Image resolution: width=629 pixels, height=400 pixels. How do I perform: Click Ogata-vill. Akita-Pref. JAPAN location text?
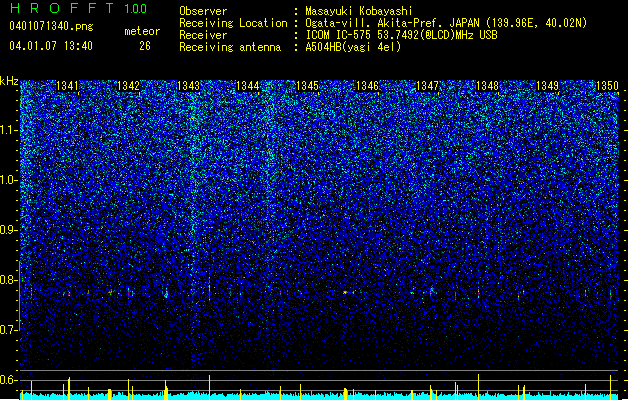pyautogui.click(x=446, y=23)
